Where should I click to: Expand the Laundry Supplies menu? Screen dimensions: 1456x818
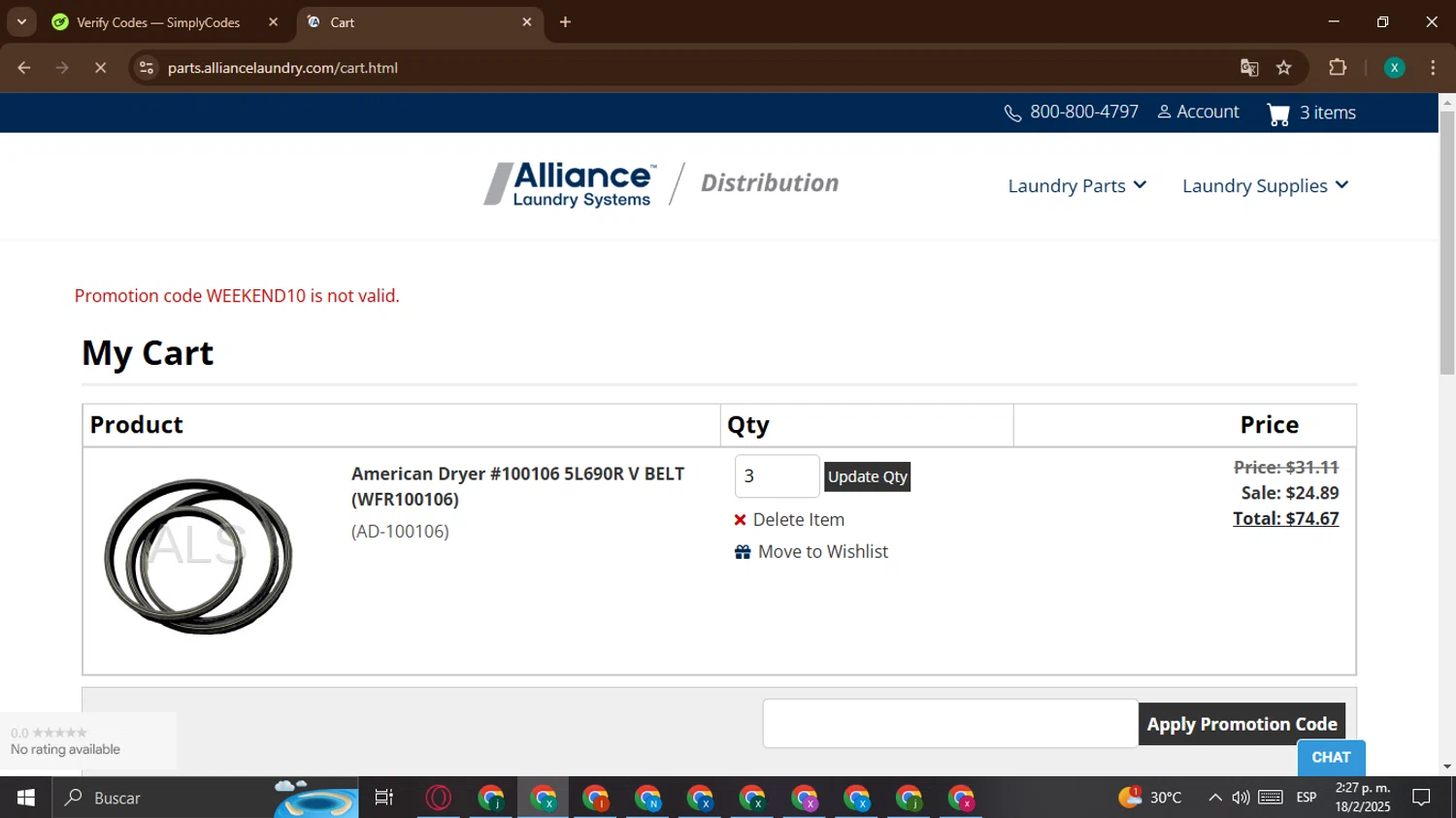coord(1265,185)
